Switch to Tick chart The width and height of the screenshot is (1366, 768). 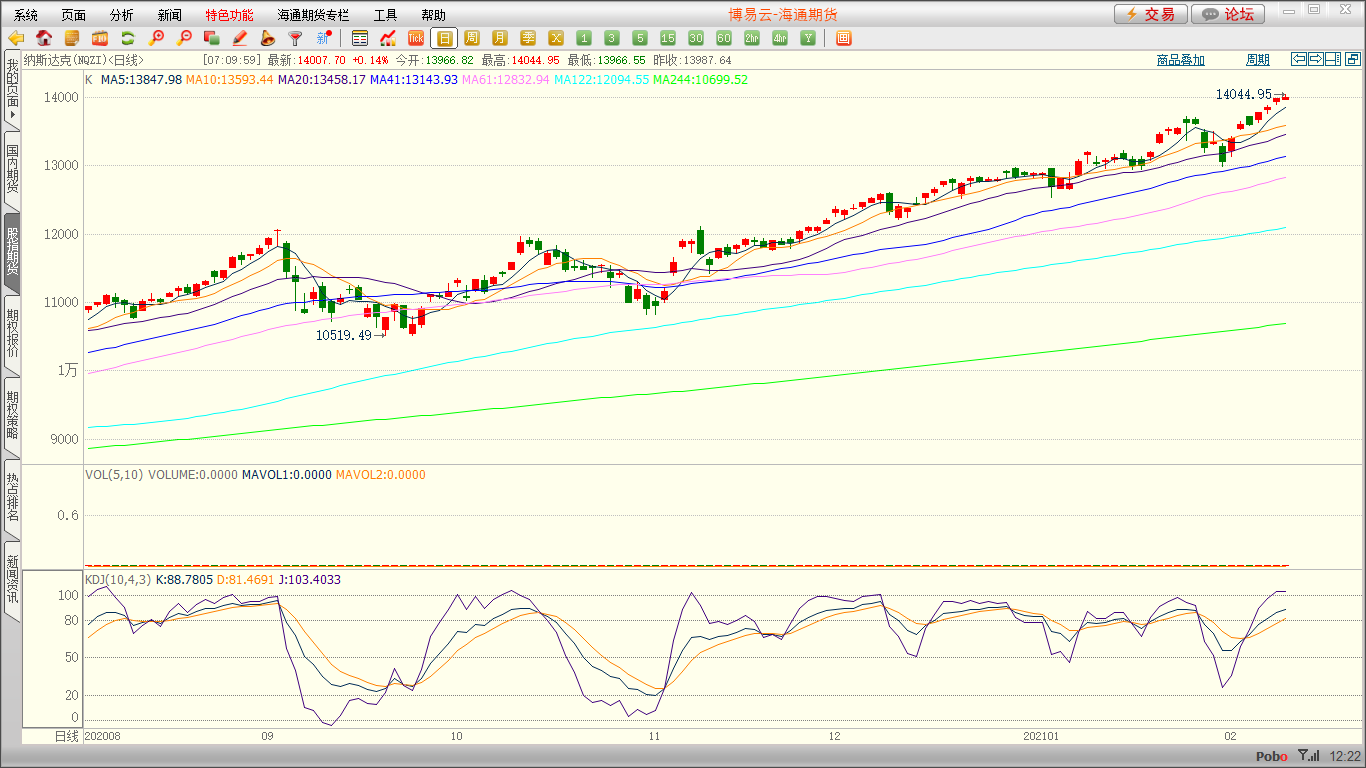[416, 38]
